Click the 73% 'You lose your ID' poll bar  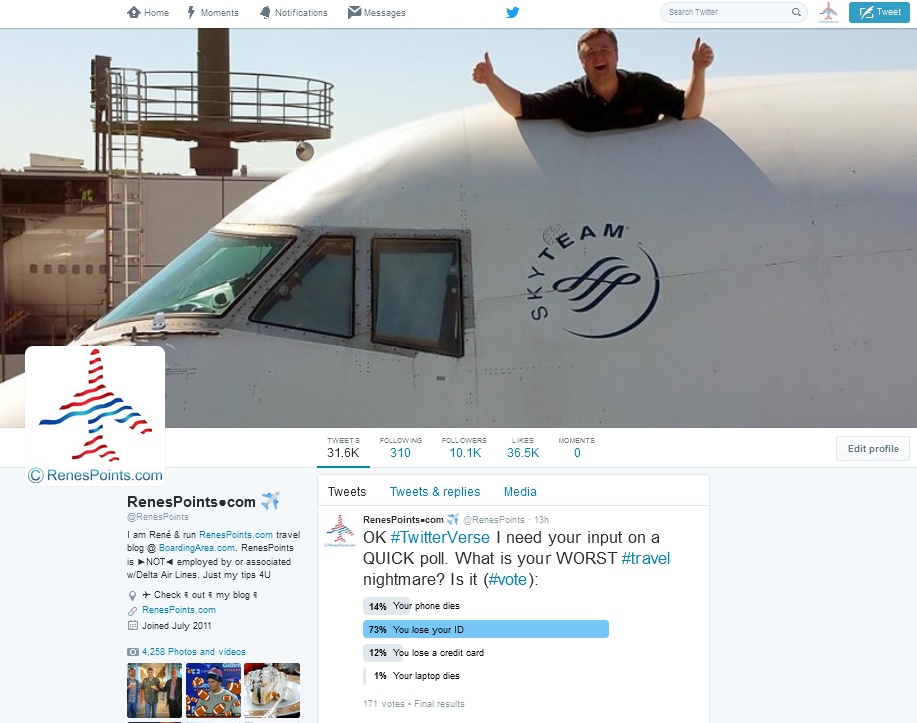pos(486,629)
